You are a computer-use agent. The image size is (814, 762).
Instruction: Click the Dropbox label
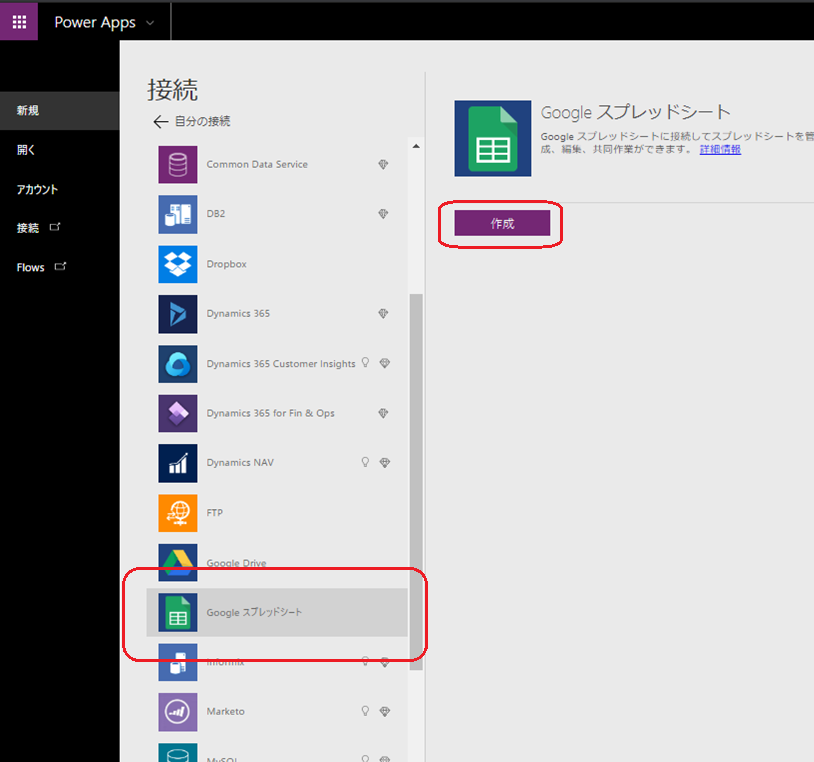click(226, 264)
